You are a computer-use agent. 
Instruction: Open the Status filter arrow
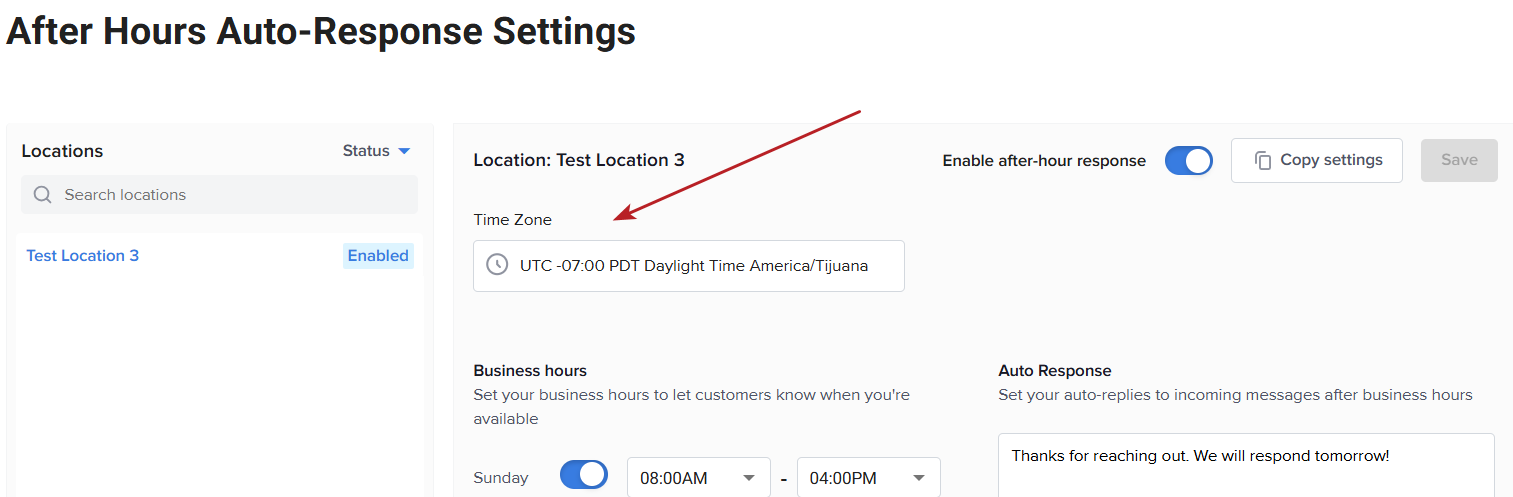tap(404, 151)
